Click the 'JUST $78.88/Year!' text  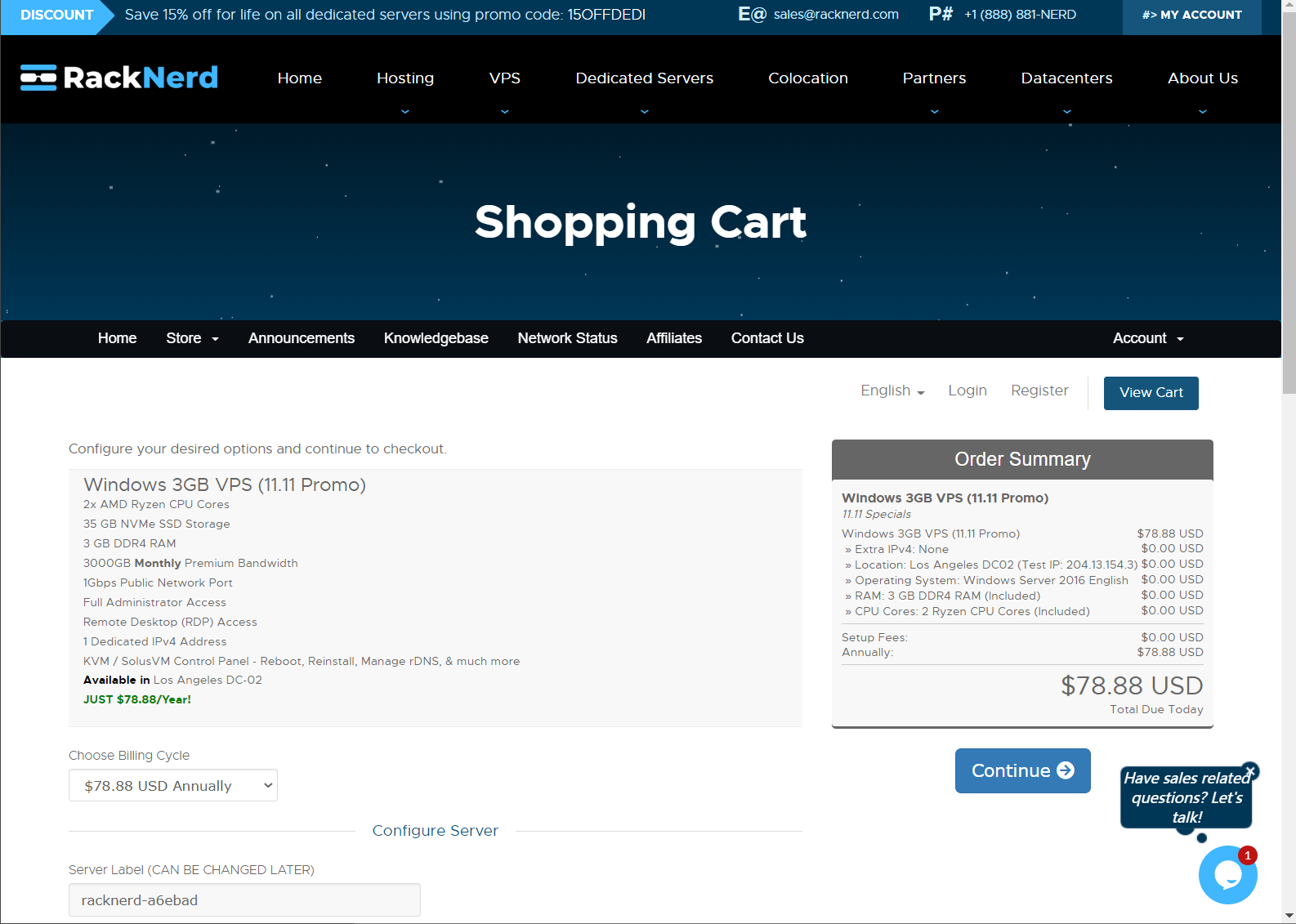click(137, 699)
